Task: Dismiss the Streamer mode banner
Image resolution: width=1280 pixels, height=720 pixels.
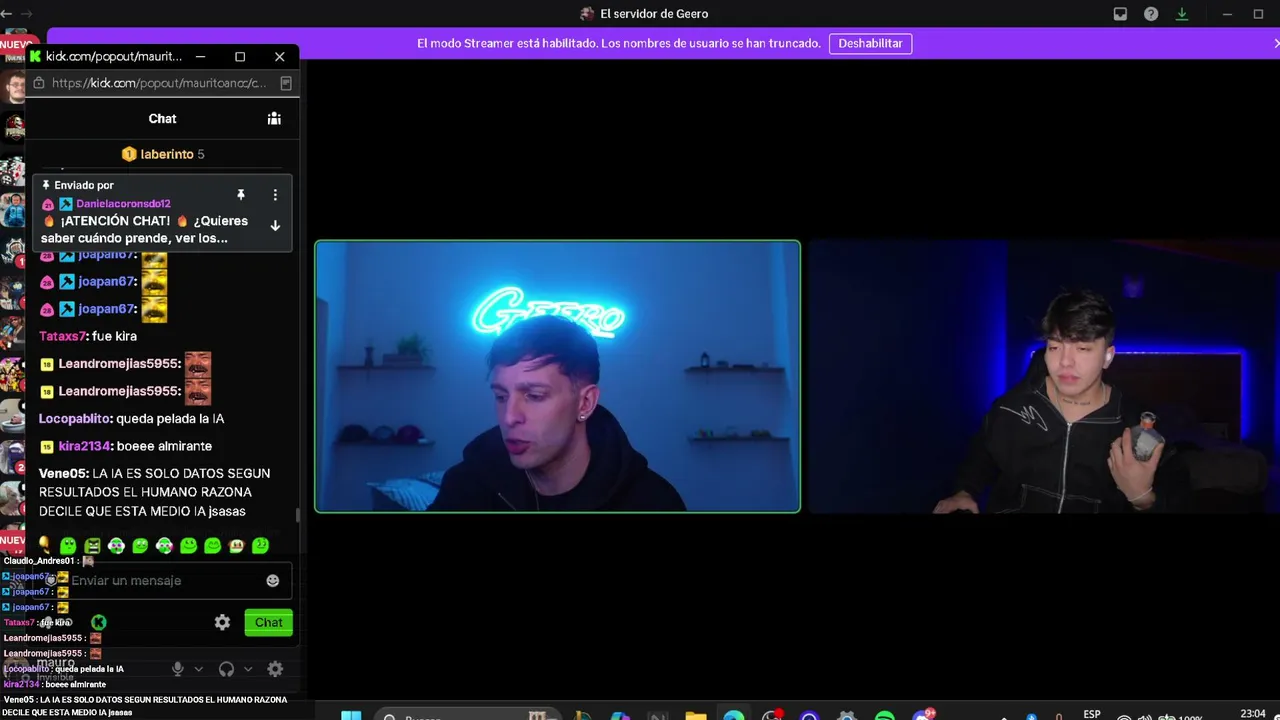Action: [x=1275, y=43]
